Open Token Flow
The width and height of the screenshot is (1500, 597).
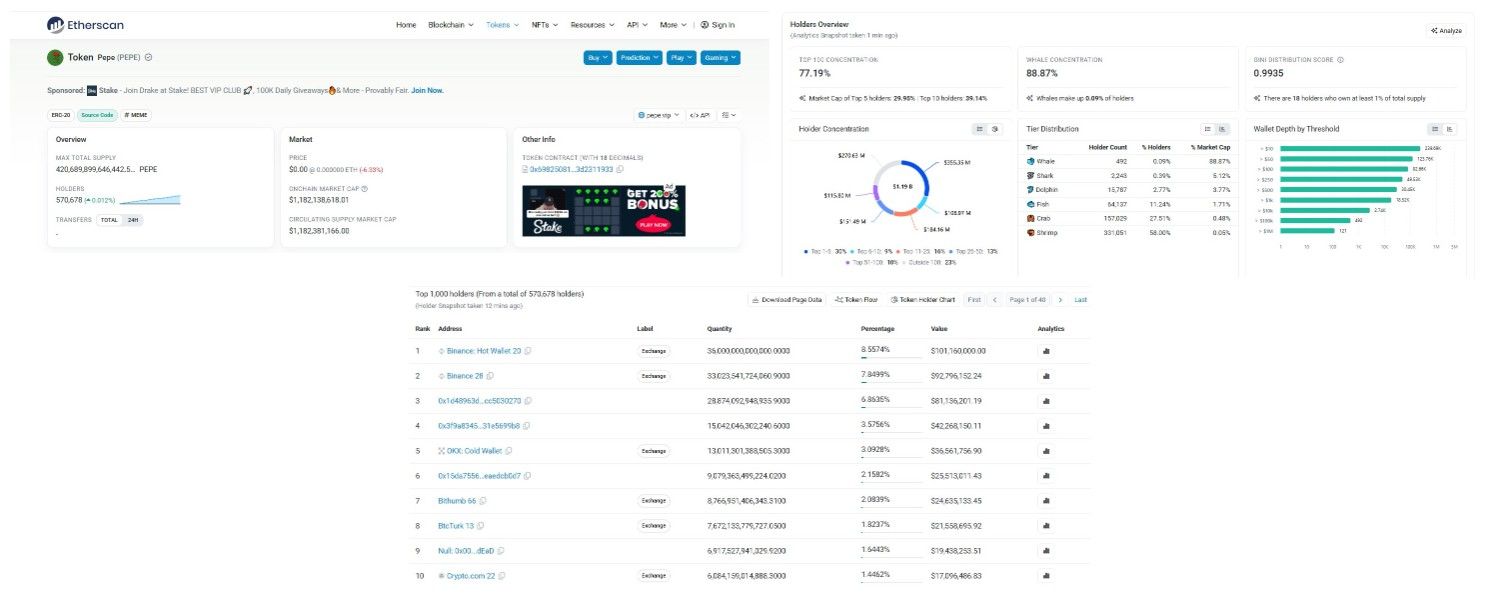click(x=857, y=300)
